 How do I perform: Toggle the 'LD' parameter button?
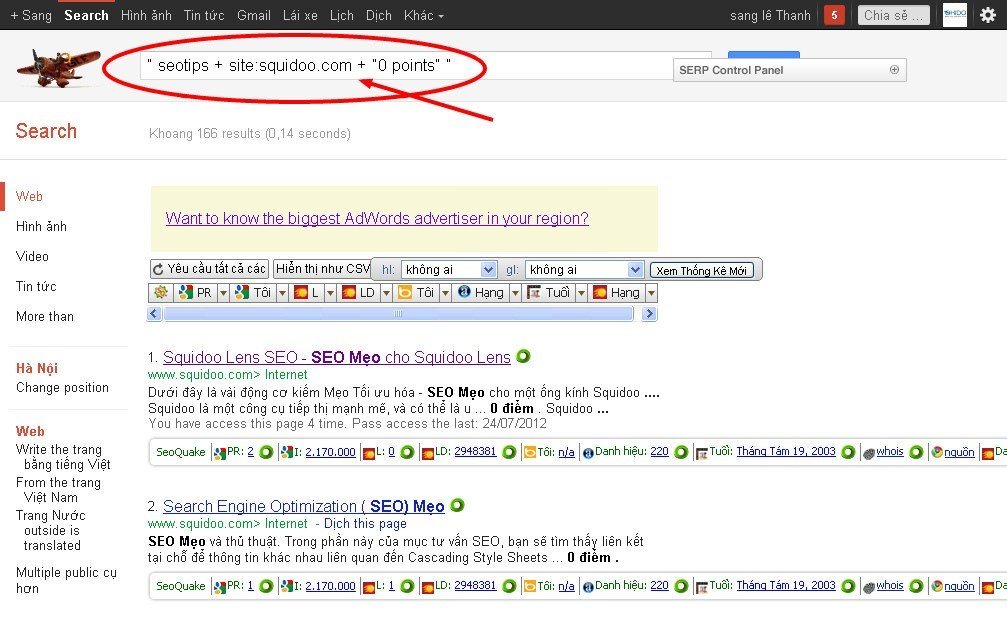(x=358, y=293)
